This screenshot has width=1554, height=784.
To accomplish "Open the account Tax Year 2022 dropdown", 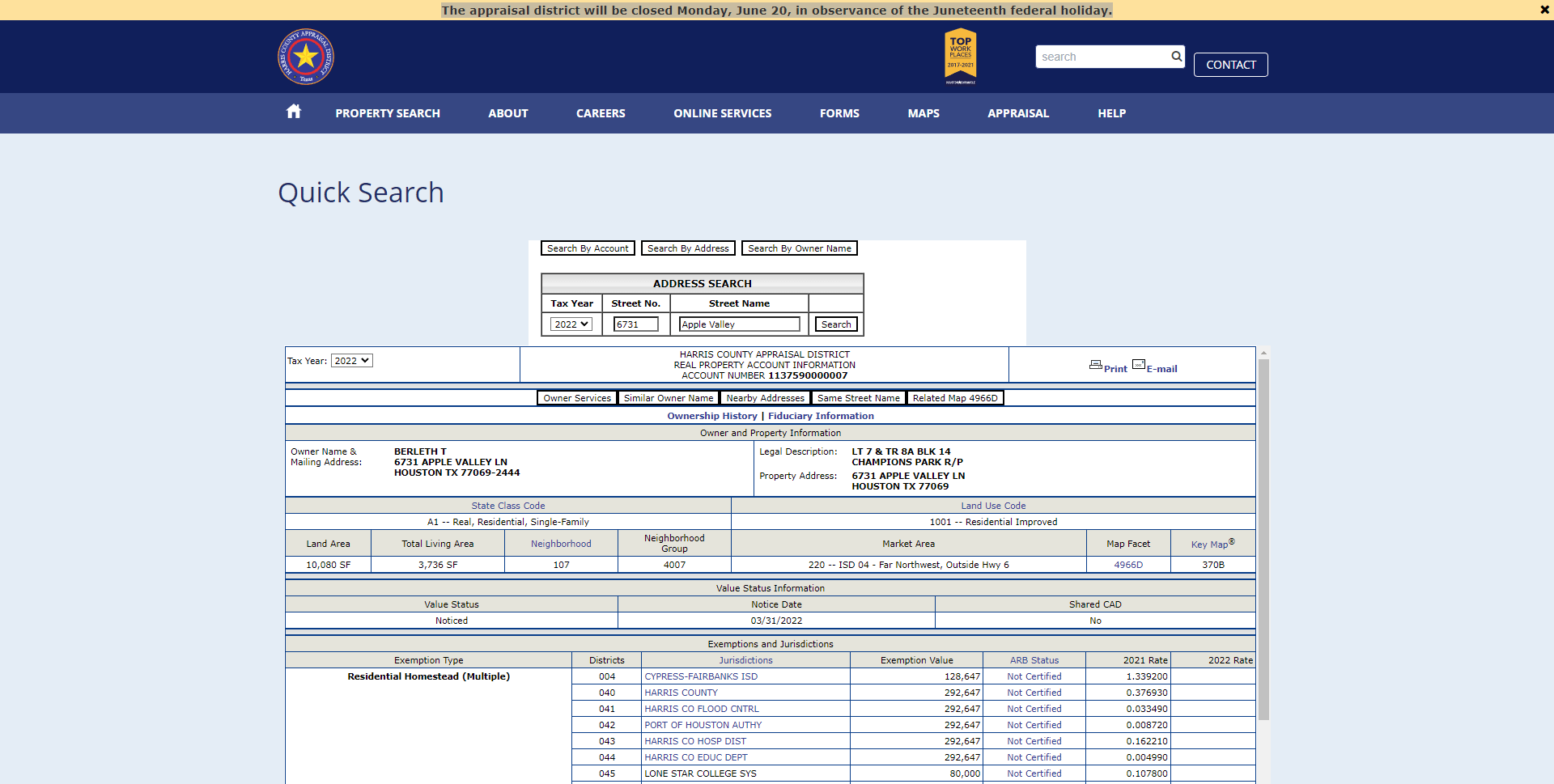I will (x=352, y=361).
